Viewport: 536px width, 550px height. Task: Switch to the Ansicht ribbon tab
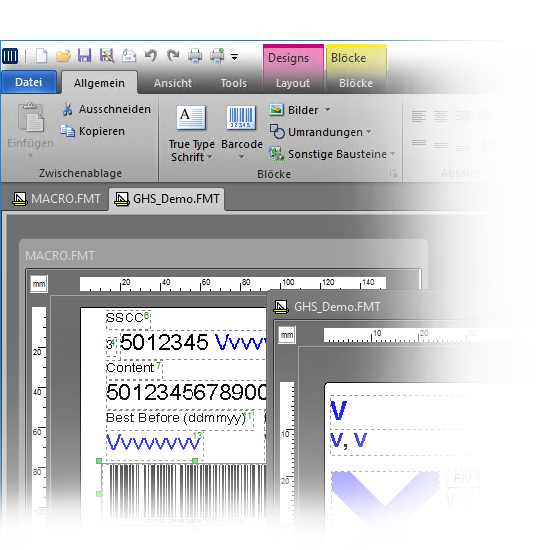(173, 83)
